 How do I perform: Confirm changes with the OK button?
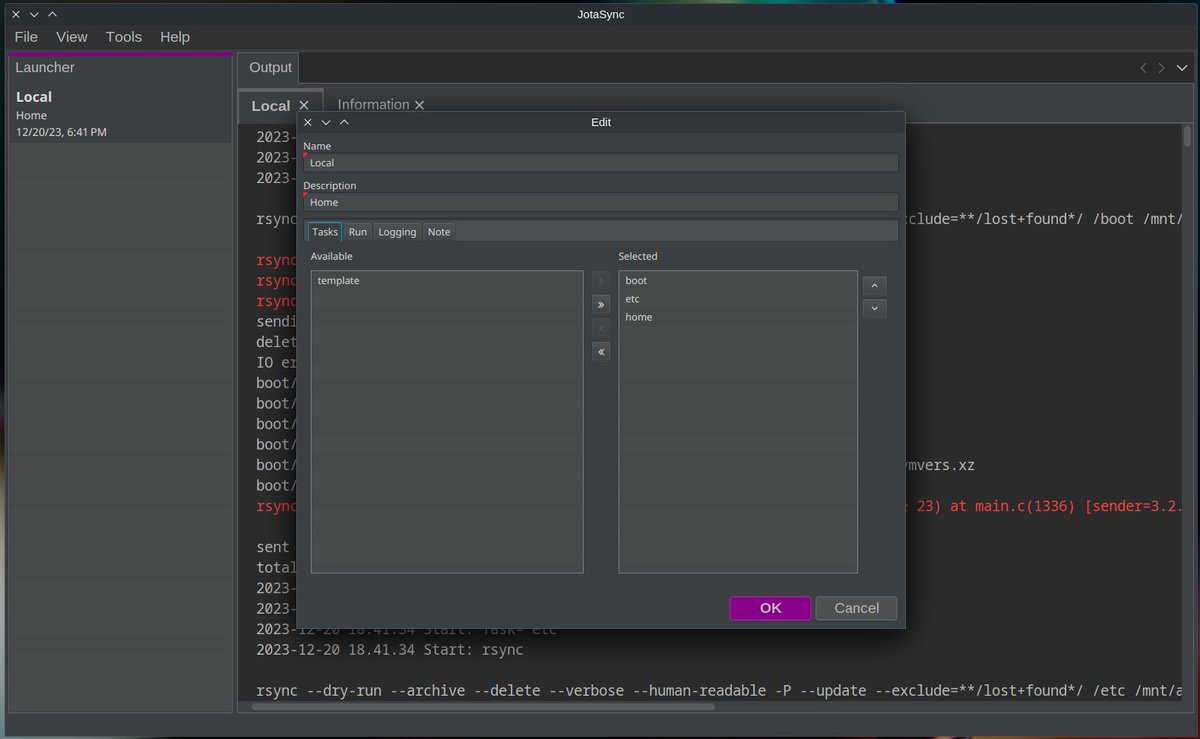pos(769,608)
